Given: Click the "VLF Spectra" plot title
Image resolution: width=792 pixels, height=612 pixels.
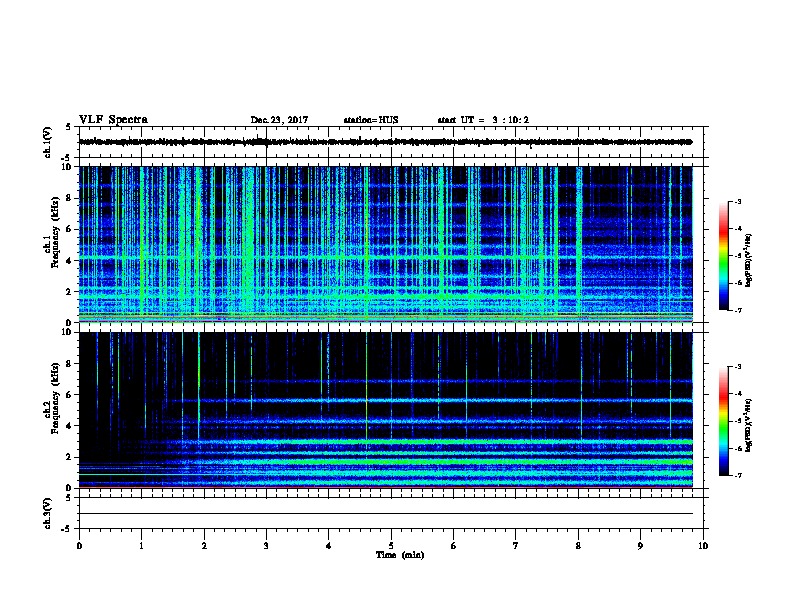Looking at the screenshot, I should [x=113, y=120].
